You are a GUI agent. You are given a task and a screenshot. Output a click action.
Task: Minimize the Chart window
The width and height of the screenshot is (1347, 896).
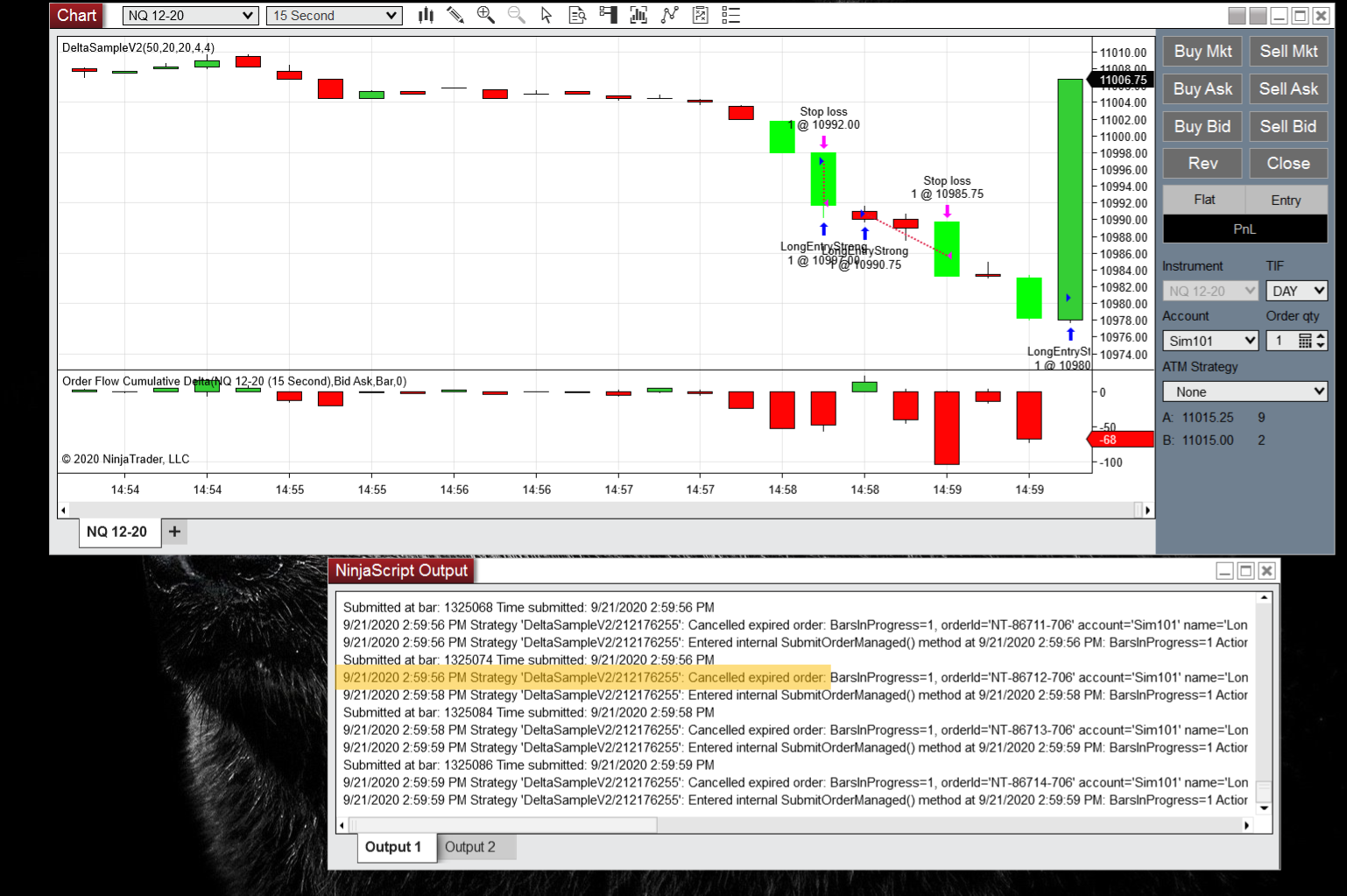(1279, 16)
